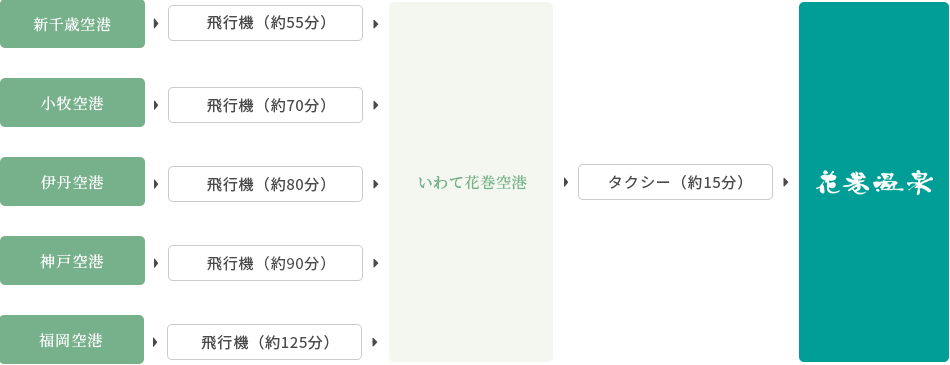Click the いわて花巻空港 panel

471,182
